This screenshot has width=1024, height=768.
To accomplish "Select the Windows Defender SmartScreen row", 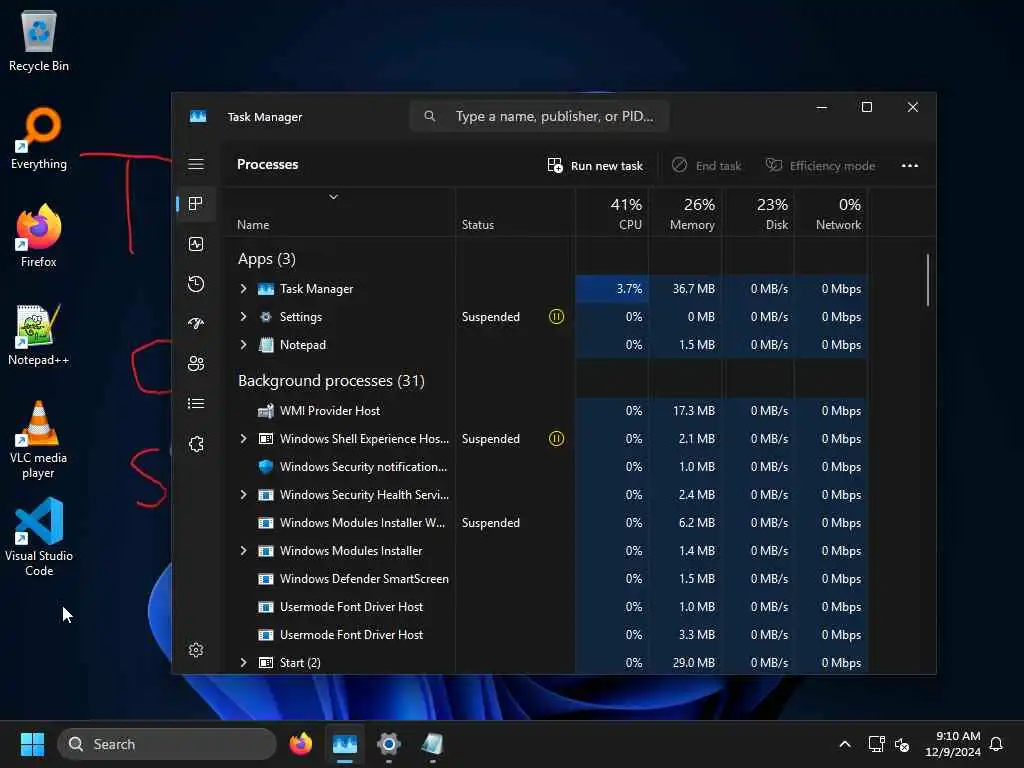I will point(547,579).
